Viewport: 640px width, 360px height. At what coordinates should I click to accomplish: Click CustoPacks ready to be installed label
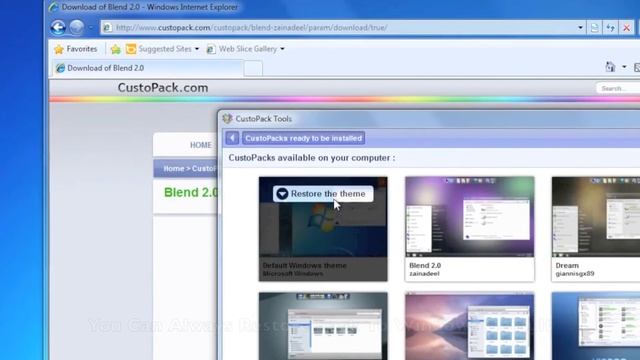pyautogui.click(x=304, y=138)
